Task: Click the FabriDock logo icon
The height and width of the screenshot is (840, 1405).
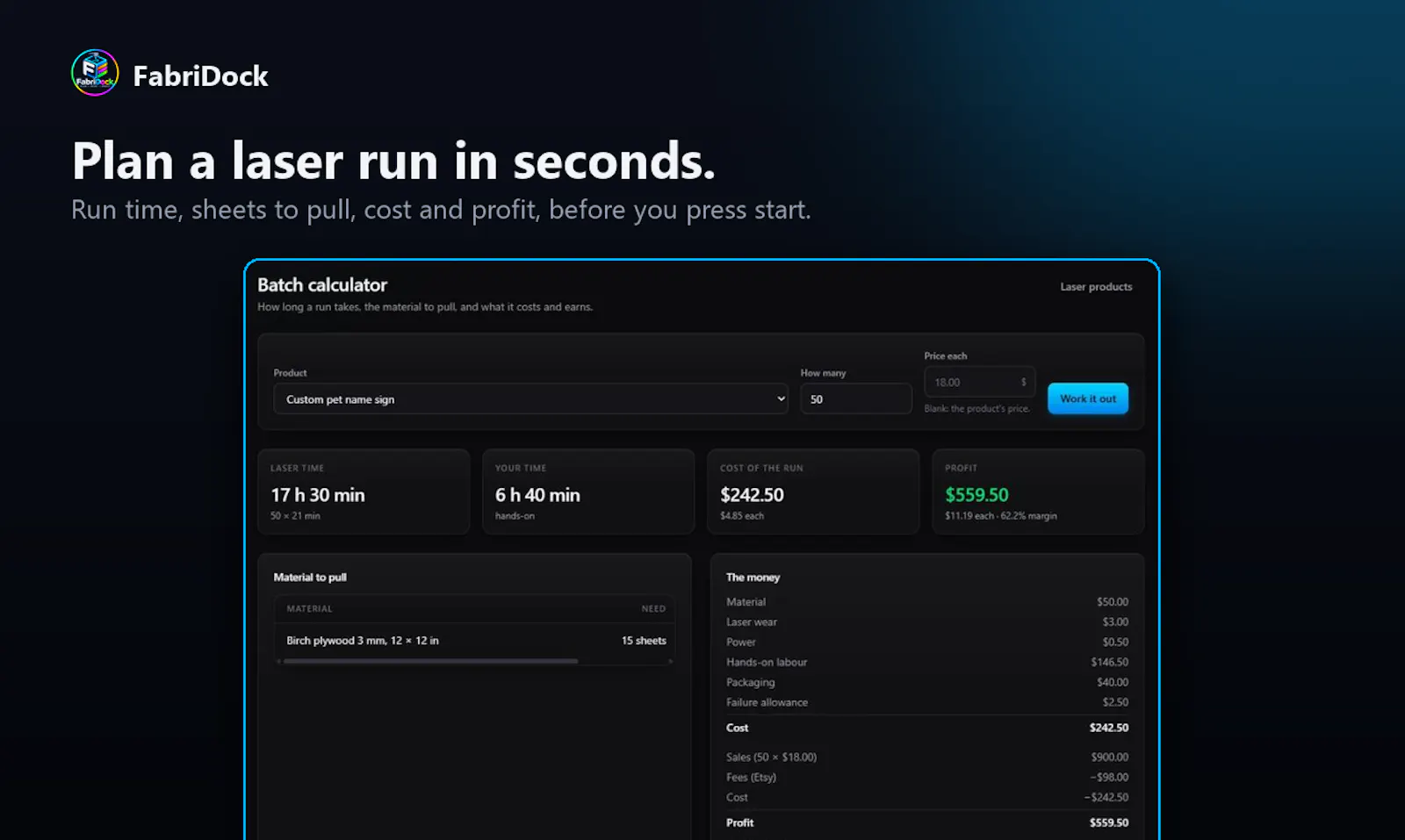Action: tap(95, 73)
